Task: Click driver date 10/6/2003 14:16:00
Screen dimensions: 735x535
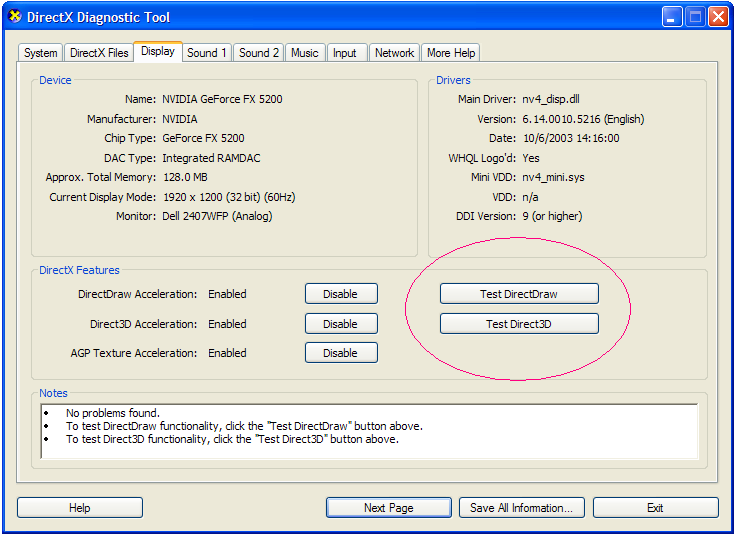Action: pos(570,138)
